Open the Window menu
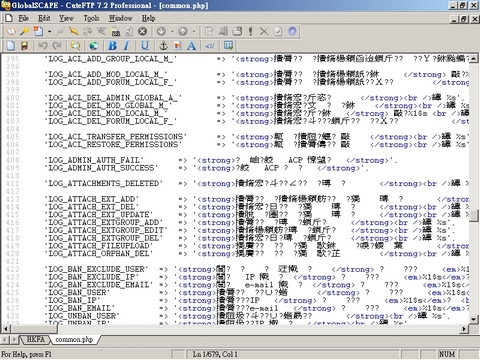The height and width of the screenshot is (360, 480). [120, 18]
